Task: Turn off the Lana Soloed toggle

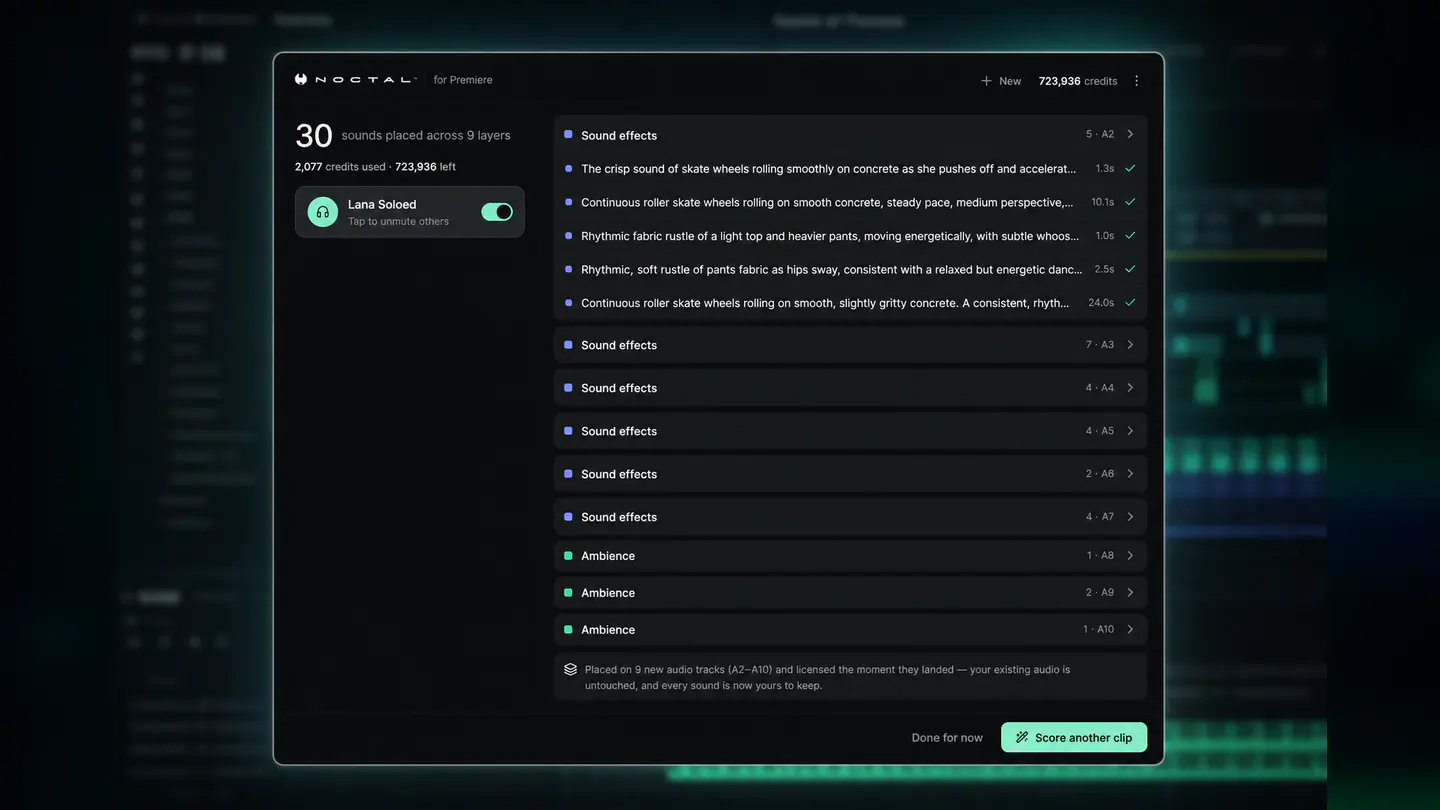Action: [497, 212]
